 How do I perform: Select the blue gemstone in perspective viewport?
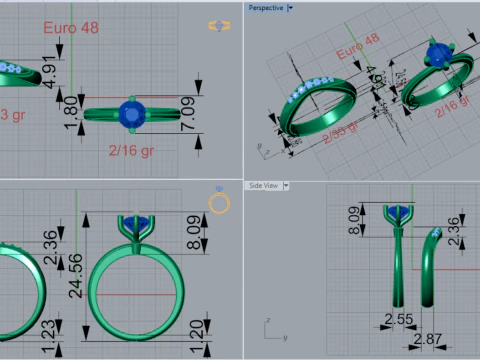(439, 55)
